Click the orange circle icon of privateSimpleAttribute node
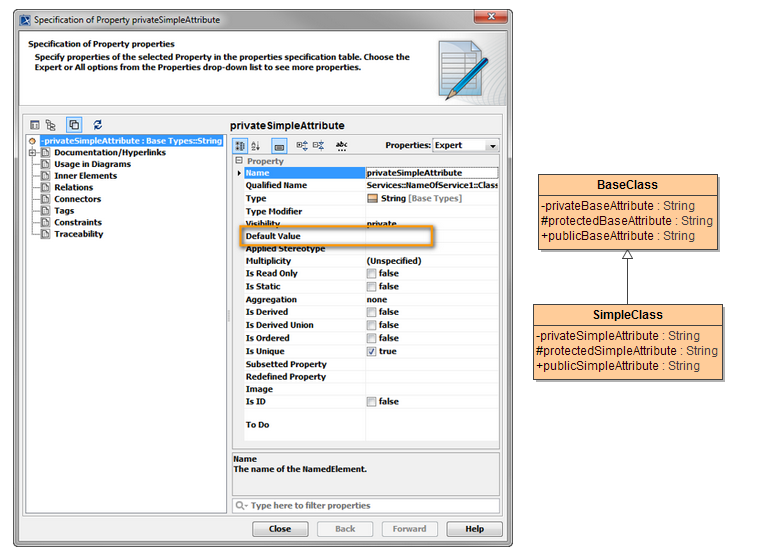 (x=33, y=141)
